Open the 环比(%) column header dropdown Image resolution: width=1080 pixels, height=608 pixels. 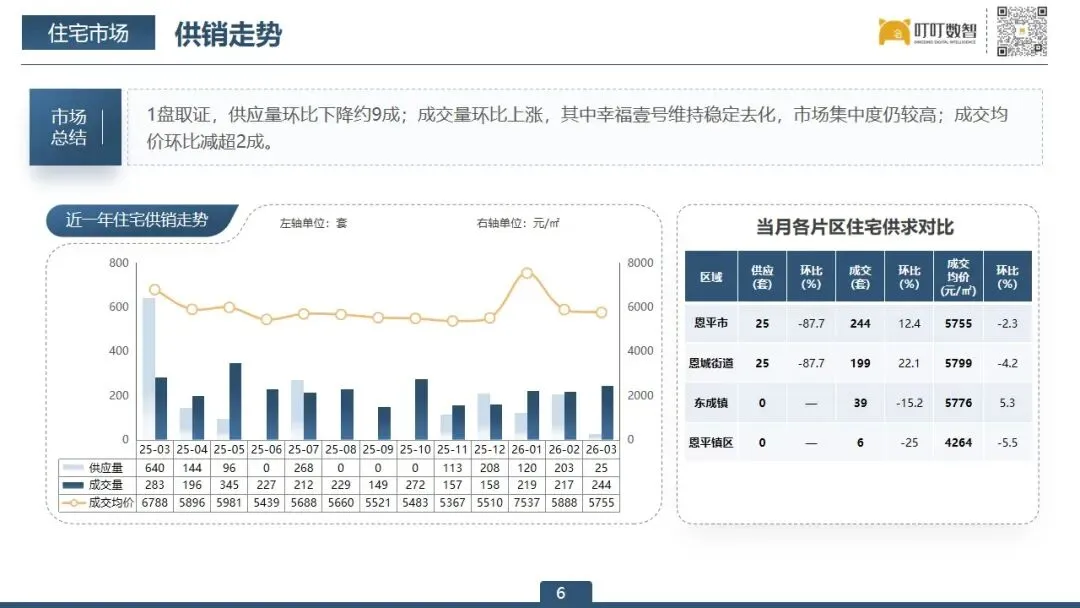click(810, 277)
